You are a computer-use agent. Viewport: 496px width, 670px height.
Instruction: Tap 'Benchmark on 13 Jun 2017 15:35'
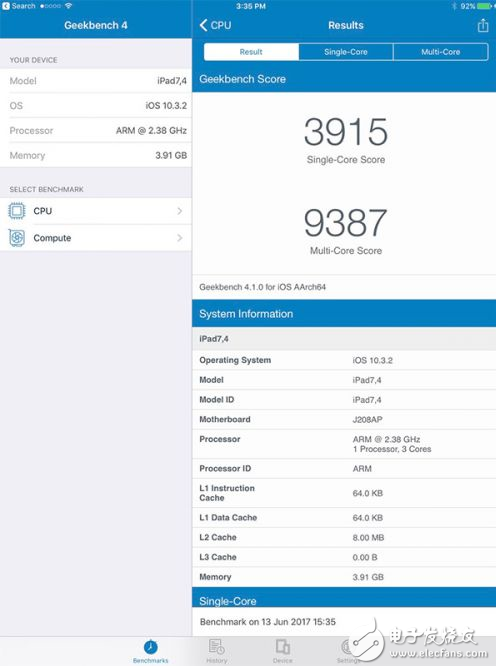(x=268, y=622)
